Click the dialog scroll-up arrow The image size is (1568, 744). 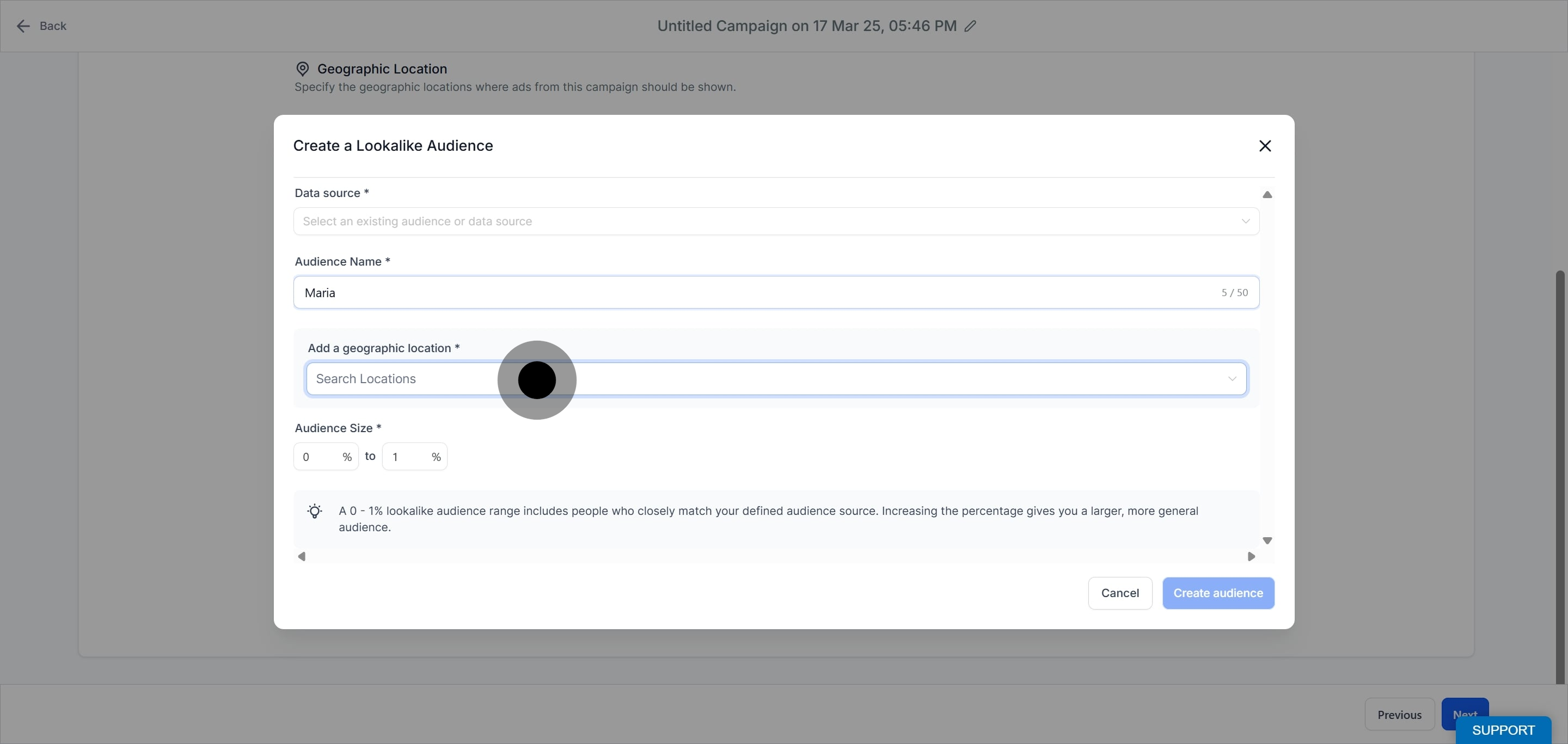click(1267, 195)
